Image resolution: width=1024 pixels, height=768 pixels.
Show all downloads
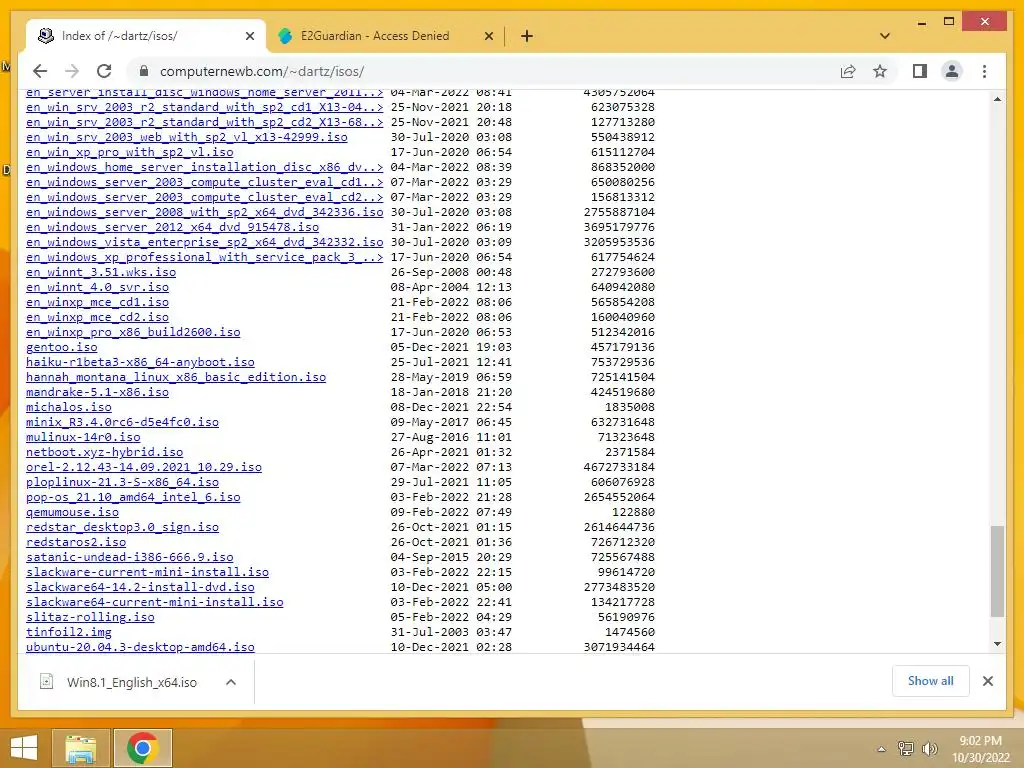931,681
